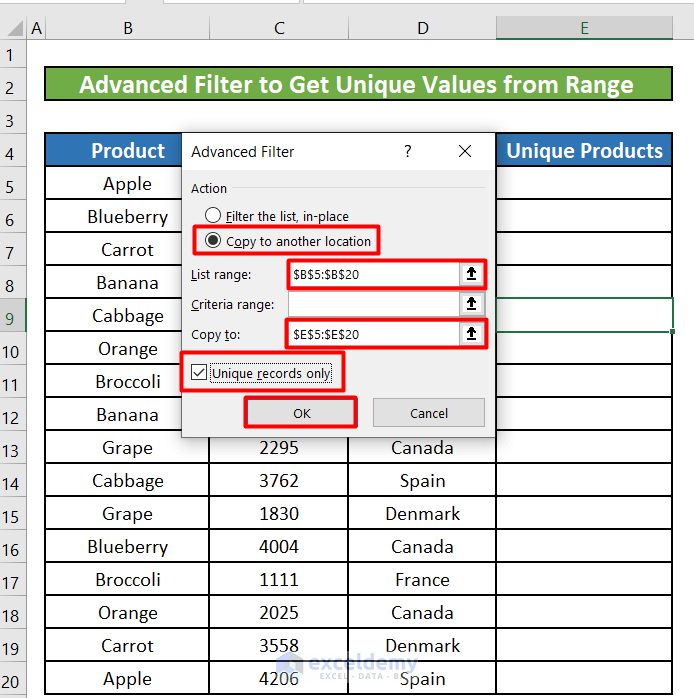The image size is (694, 698).
Task: Select column B header
Action: [127, 29]
